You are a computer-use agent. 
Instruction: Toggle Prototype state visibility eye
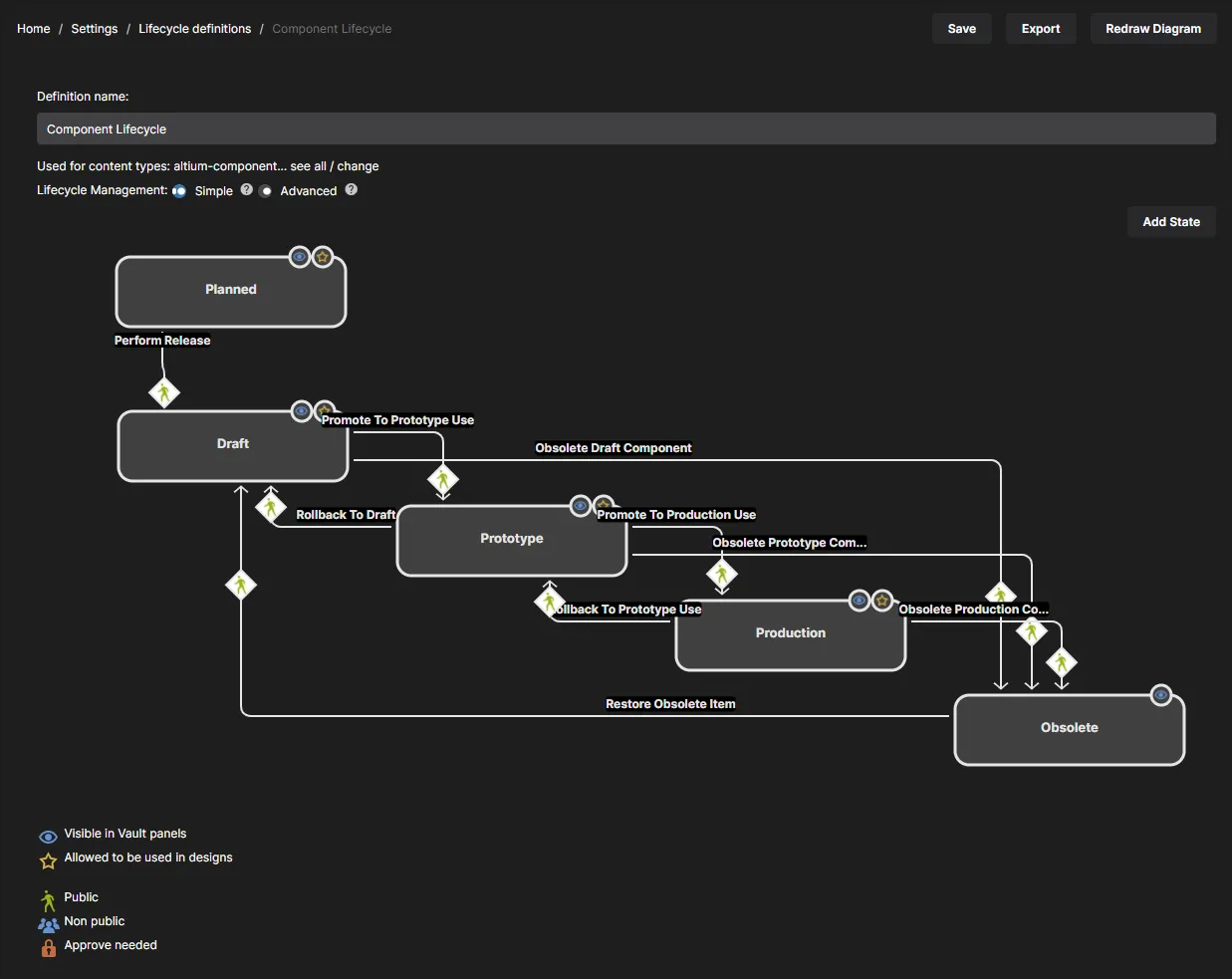coord(581,506)
